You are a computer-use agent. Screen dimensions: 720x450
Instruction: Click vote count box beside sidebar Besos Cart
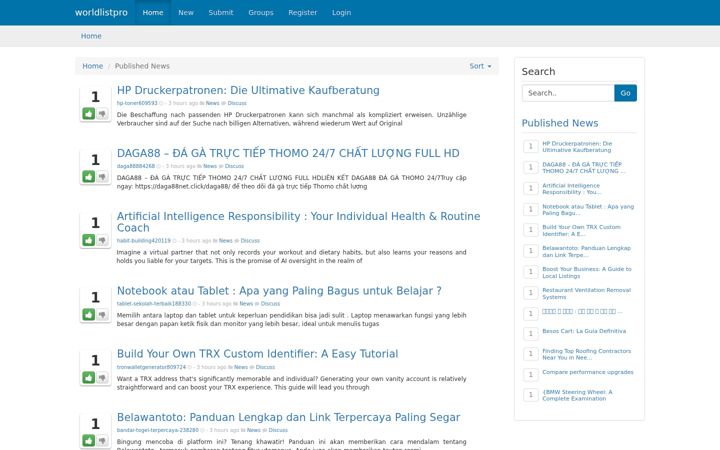click(x=530, y=333)
